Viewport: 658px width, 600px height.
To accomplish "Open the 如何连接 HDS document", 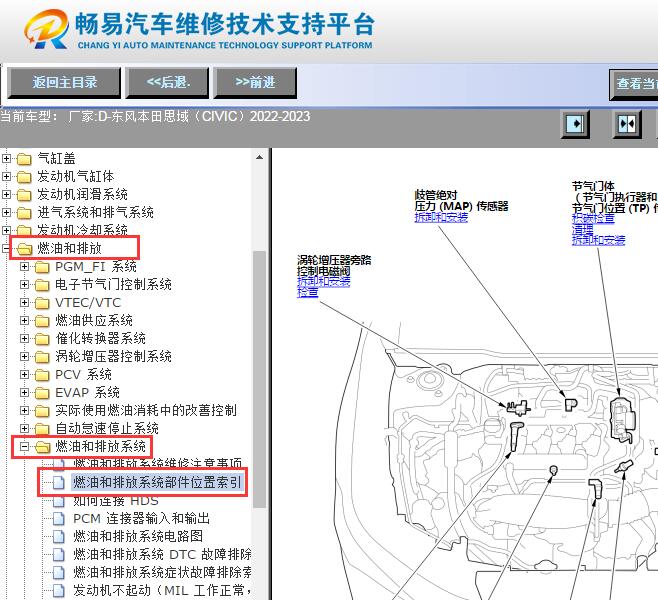I will click(x=116, y=501).
